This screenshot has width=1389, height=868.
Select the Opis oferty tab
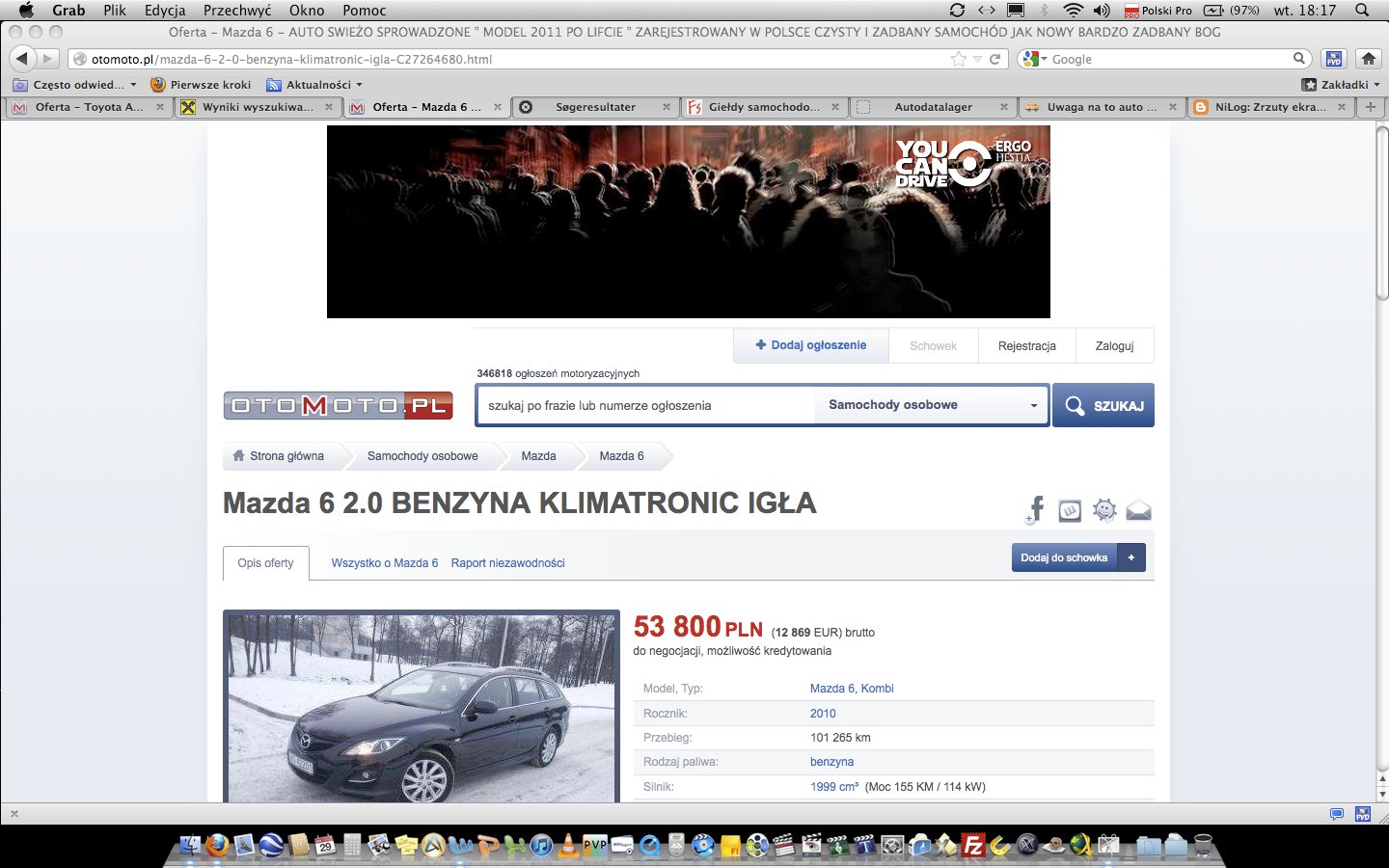pyautogui.click(x=265, y=563)
